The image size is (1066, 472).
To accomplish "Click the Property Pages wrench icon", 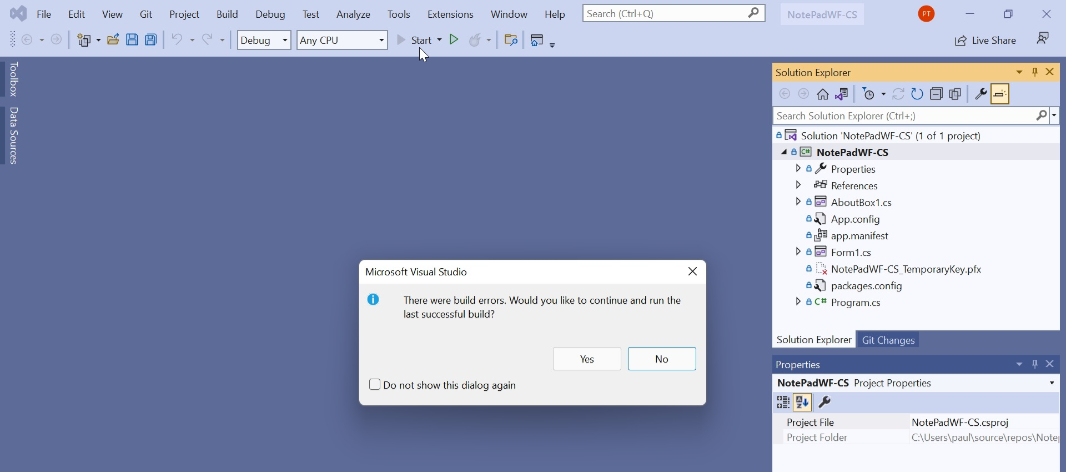I will 824,402.
